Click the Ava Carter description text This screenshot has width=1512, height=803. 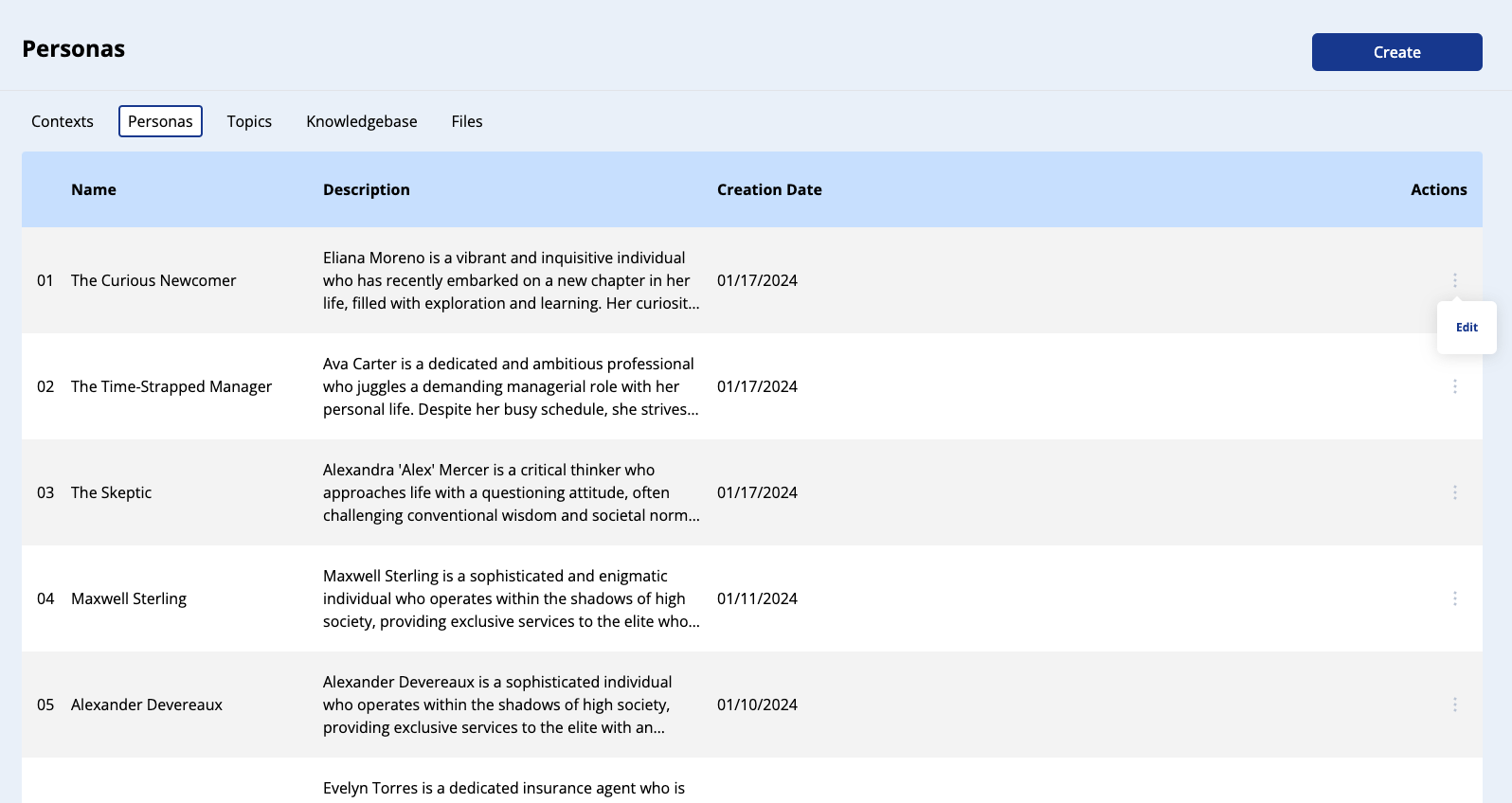click(510, 386)
